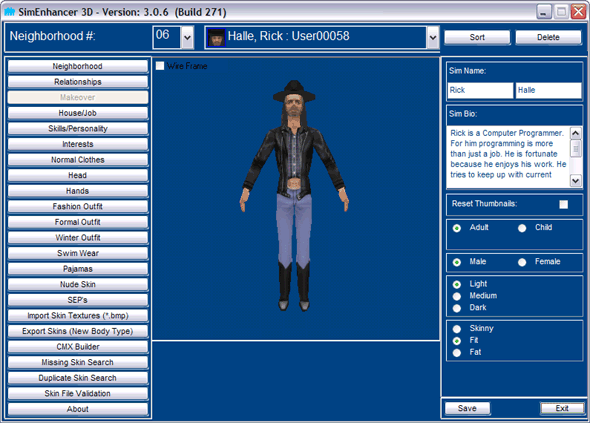Click Rick Halle's portrait thumbnail in selector
The width and height of the screenshot is (590, 423).
pos(216,37)
